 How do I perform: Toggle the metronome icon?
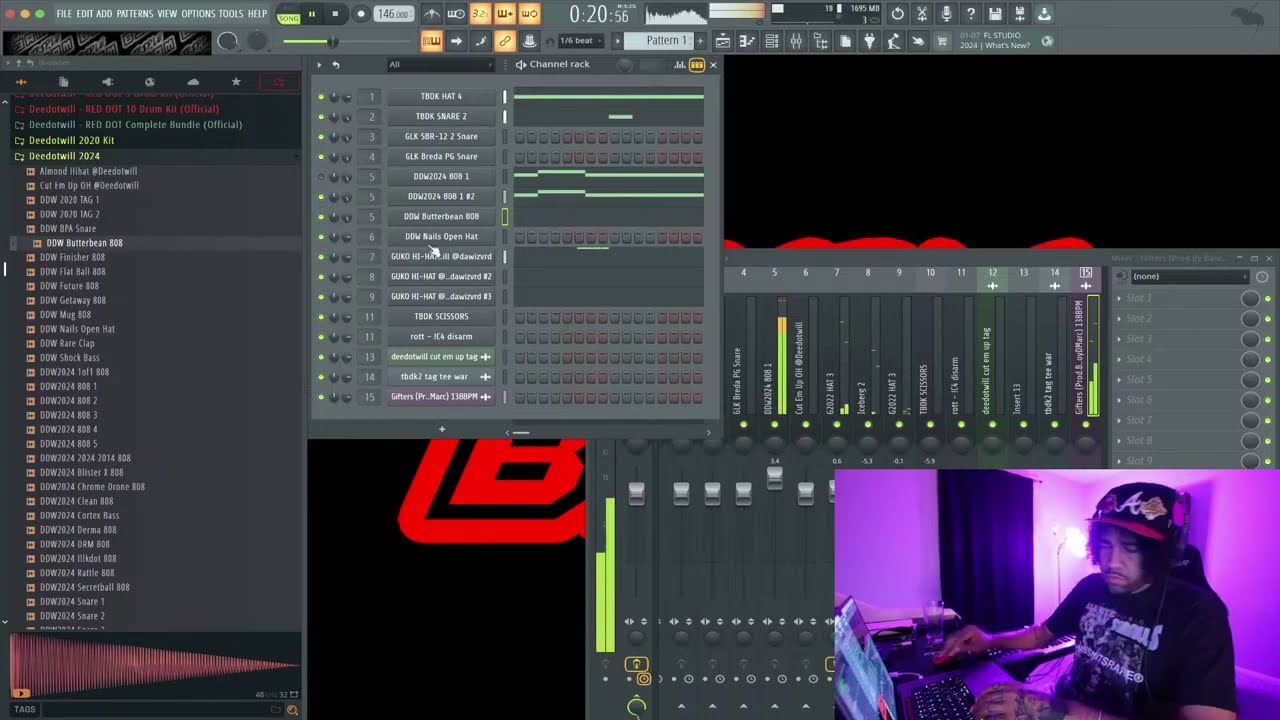coord(432,14)
